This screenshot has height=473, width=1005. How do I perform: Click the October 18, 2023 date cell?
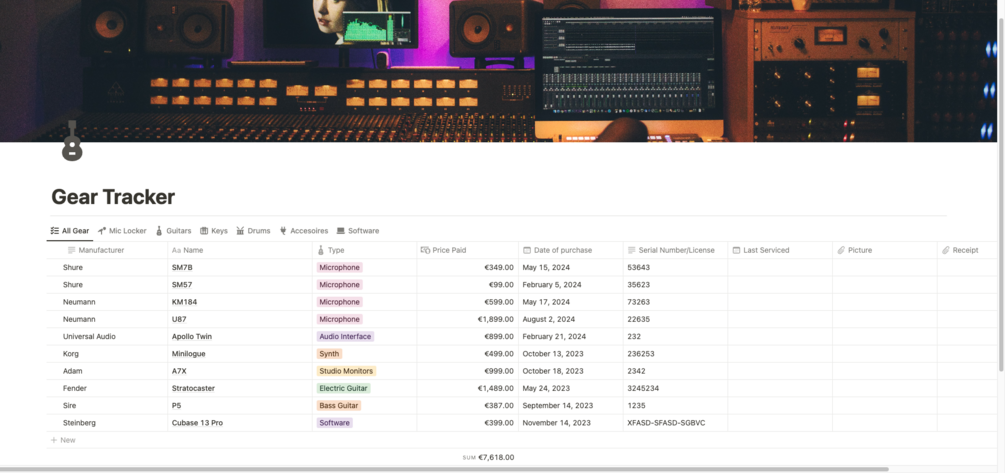(571, 371)
